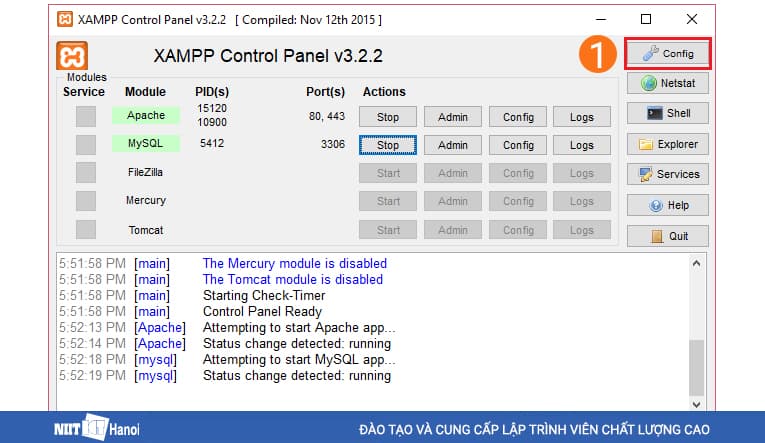
Task: View Mercury Logs
Action: pyautogui.click(x=582, y=201)
